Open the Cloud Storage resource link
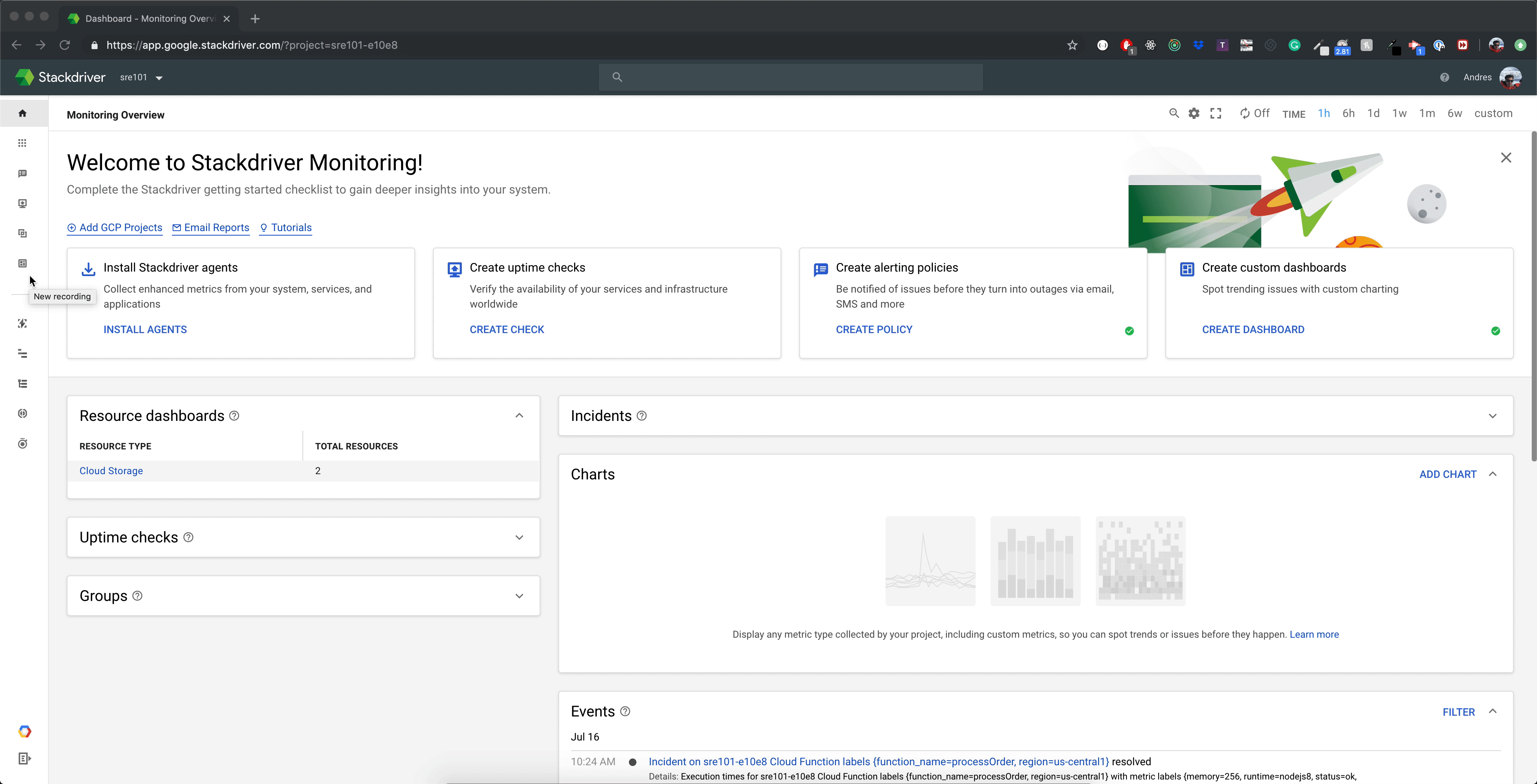Viewport: 1537px width, 784px height. [111, 471]
